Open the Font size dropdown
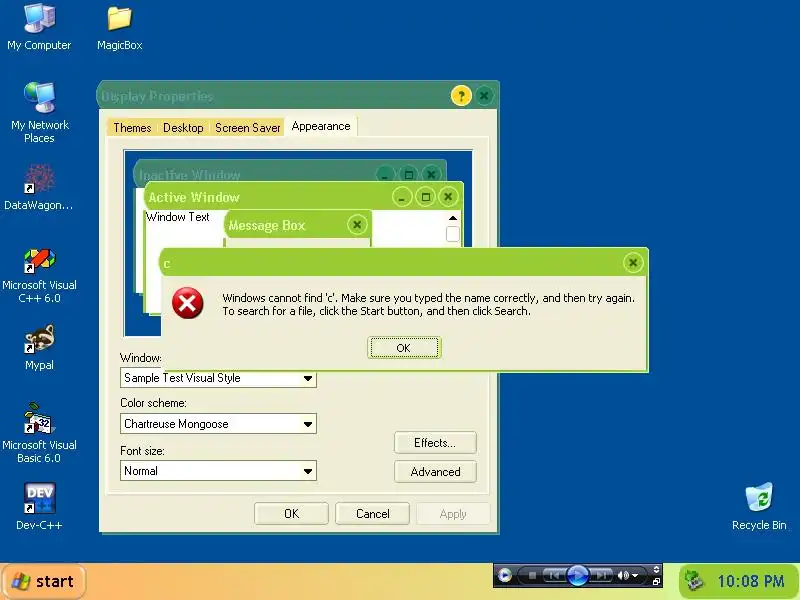The width and height of the screenshot is (800, 600). point(218,471)
